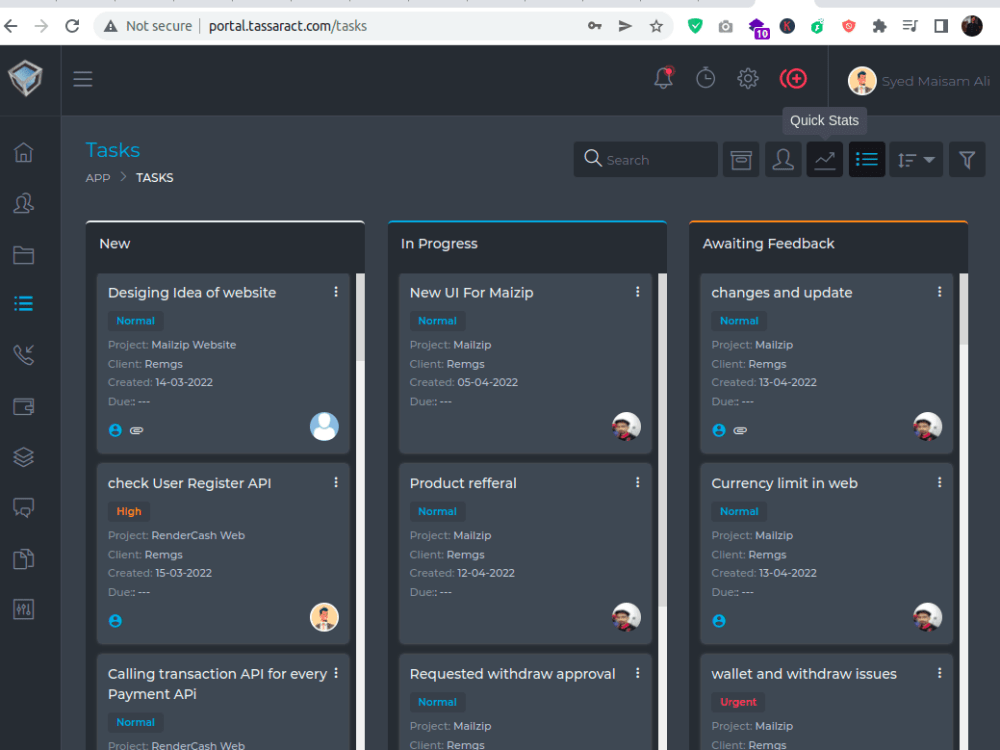
Task: Open the Payments section in the sidebar
Action: point(23,406)
